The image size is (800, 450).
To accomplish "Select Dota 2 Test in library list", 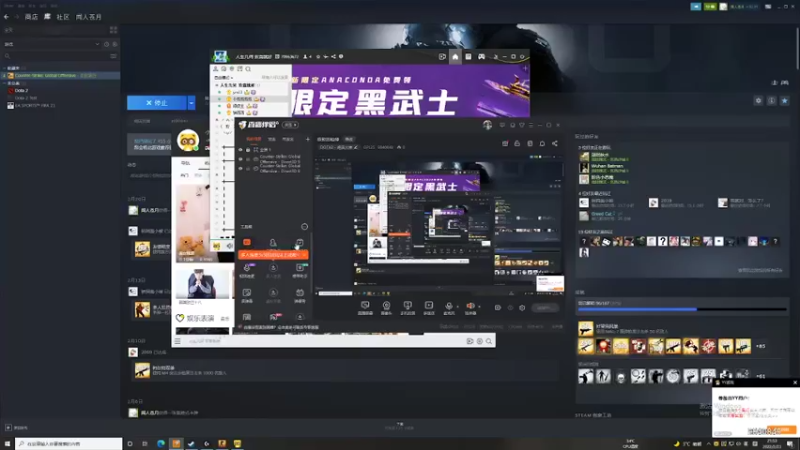I will point(26,98).
